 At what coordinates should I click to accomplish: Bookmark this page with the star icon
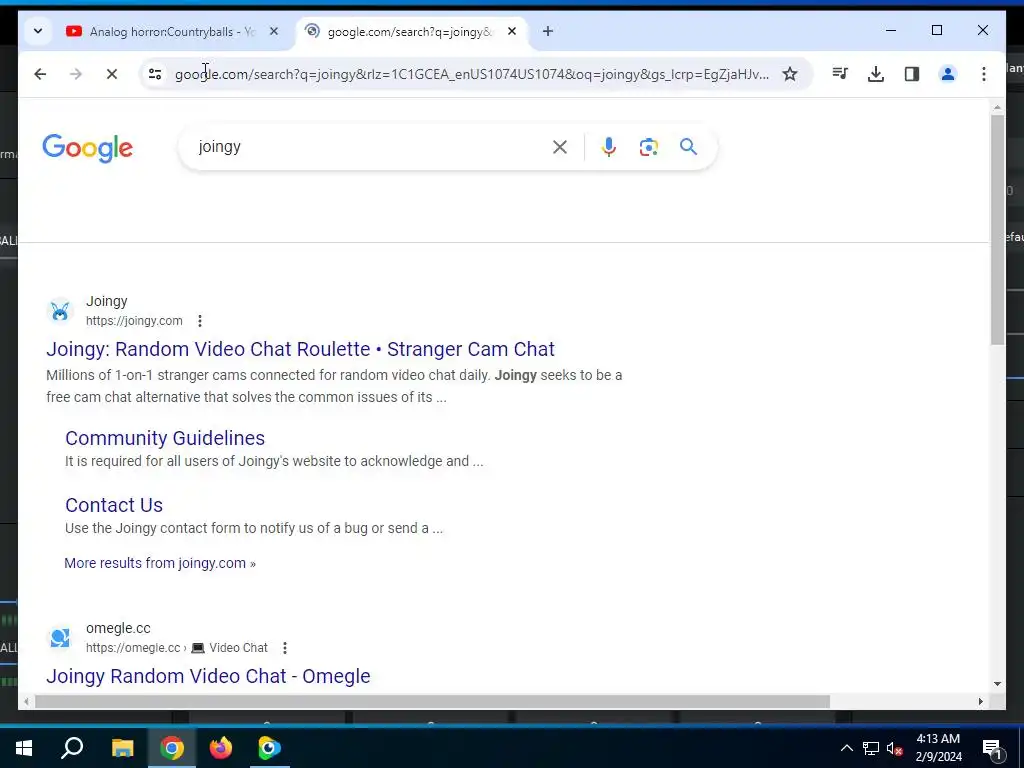tap(790, 74)
